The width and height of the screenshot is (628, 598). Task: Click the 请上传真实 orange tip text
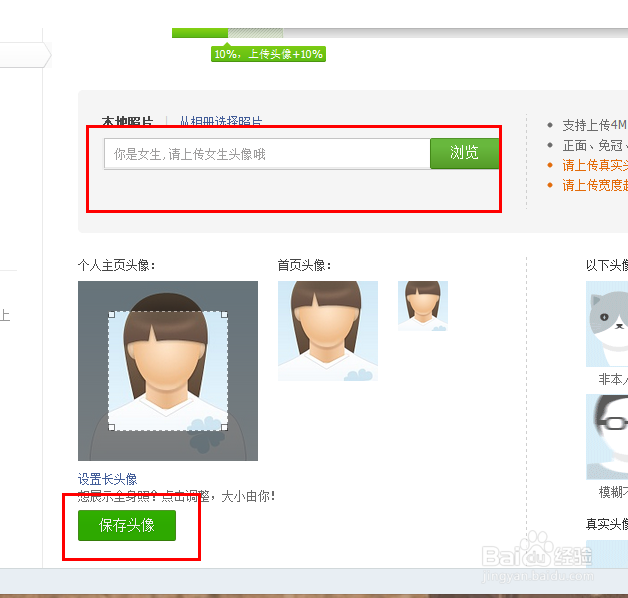(595, 165)
